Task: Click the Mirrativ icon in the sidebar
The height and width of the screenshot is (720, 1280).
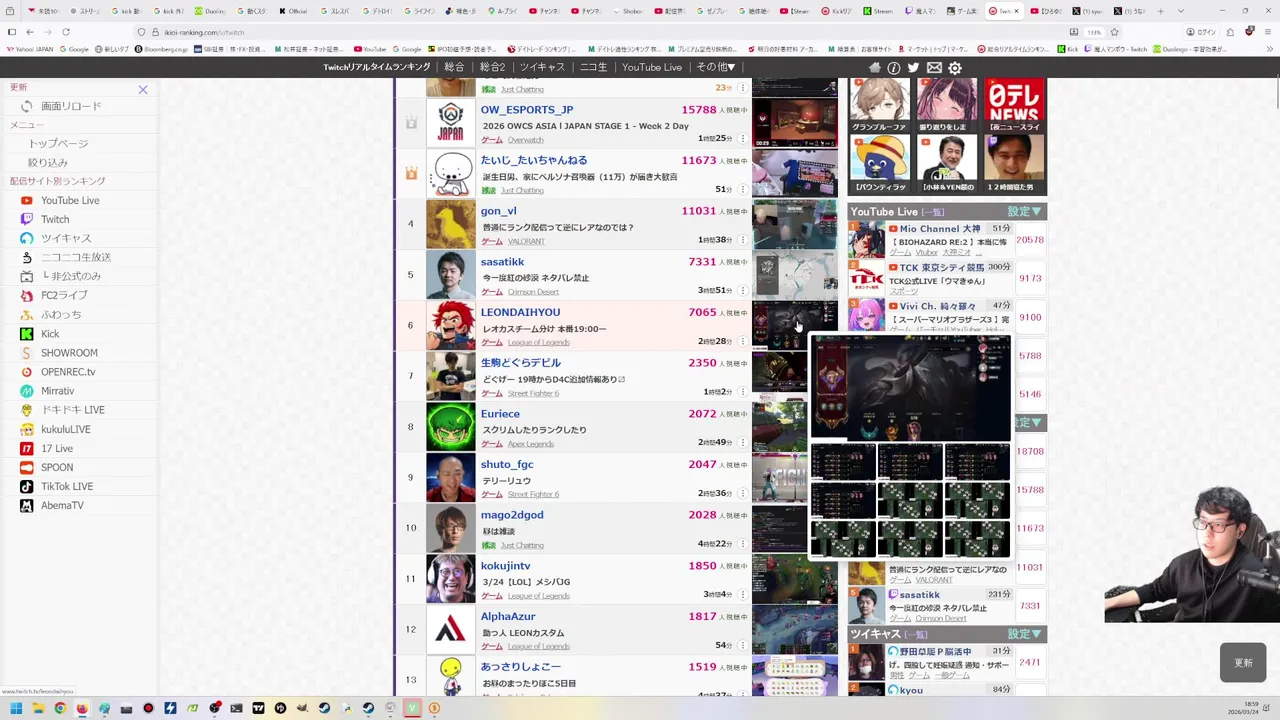Action: pos(27,391)
